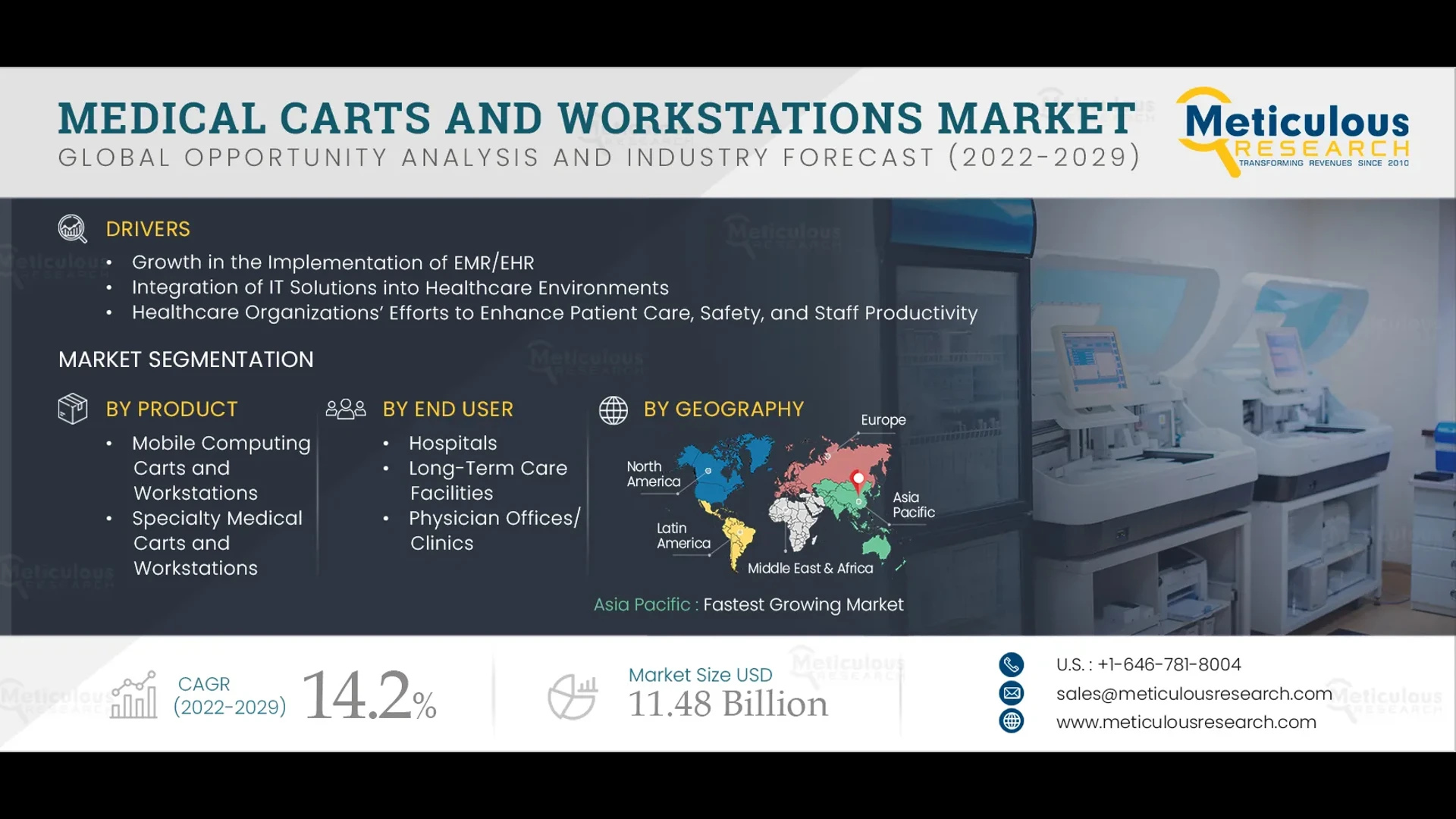Viewport: 1456px width, 819px height.
Task: Switch to the By Product section
Action: [x=171, y=409]
